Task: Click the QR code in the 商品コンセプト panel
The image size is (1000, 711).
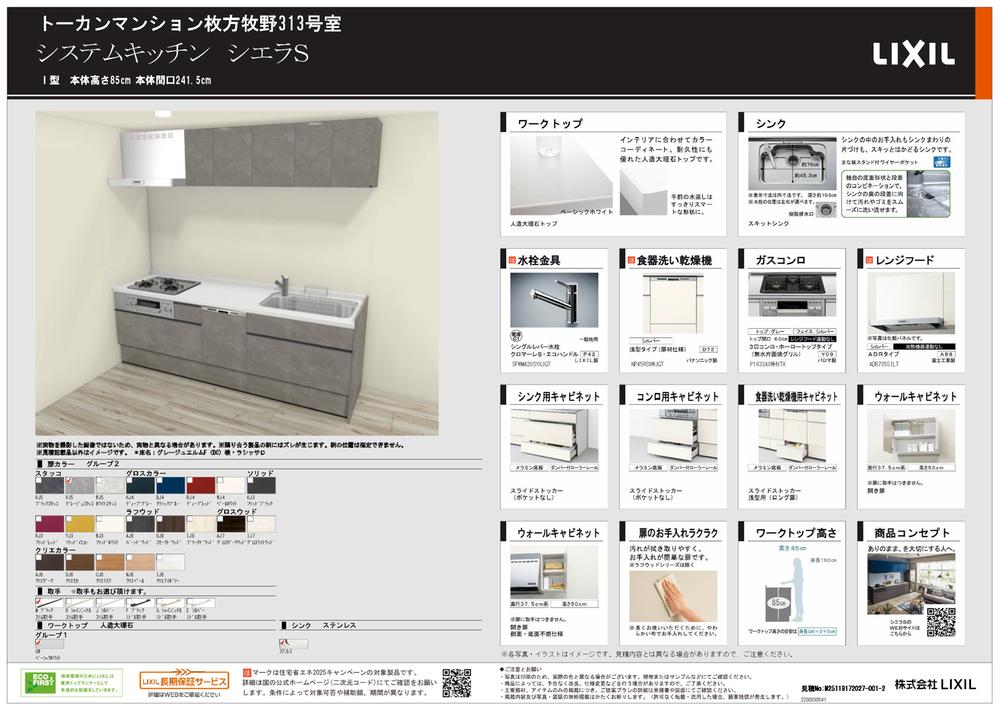Action: pyautogui.click(x=941, y=621)
